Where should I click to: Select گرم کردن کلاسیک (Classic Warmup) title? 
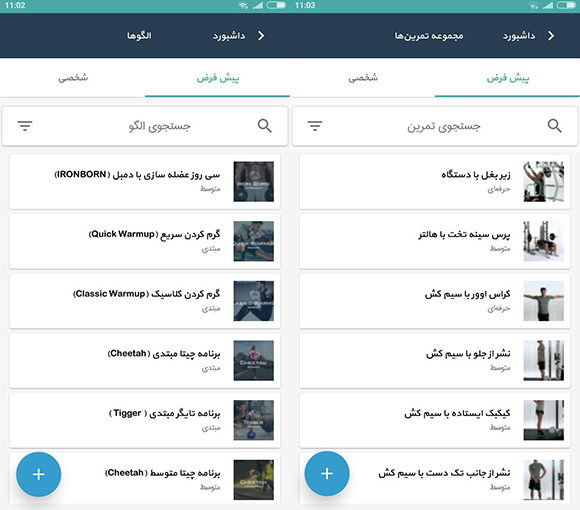146,294
